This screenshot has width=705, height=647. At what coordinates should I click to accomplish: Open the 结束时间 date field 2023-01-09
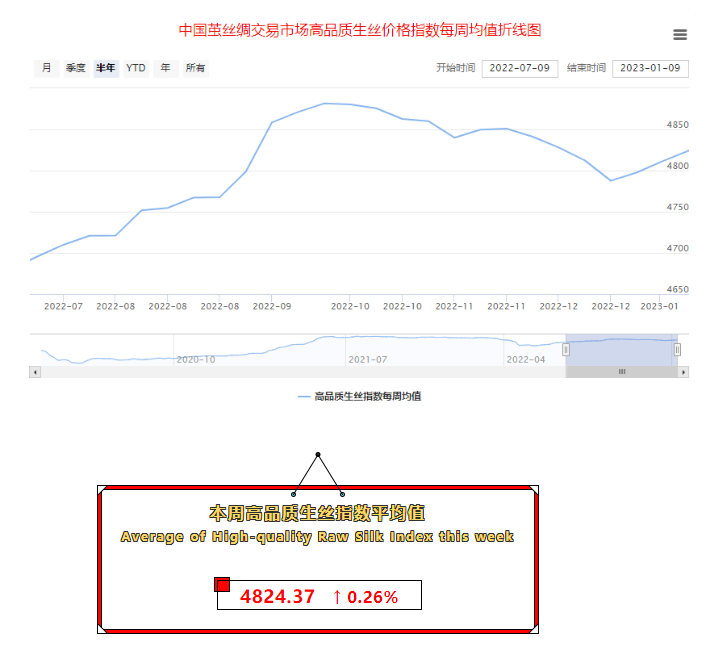click(650, 68)
